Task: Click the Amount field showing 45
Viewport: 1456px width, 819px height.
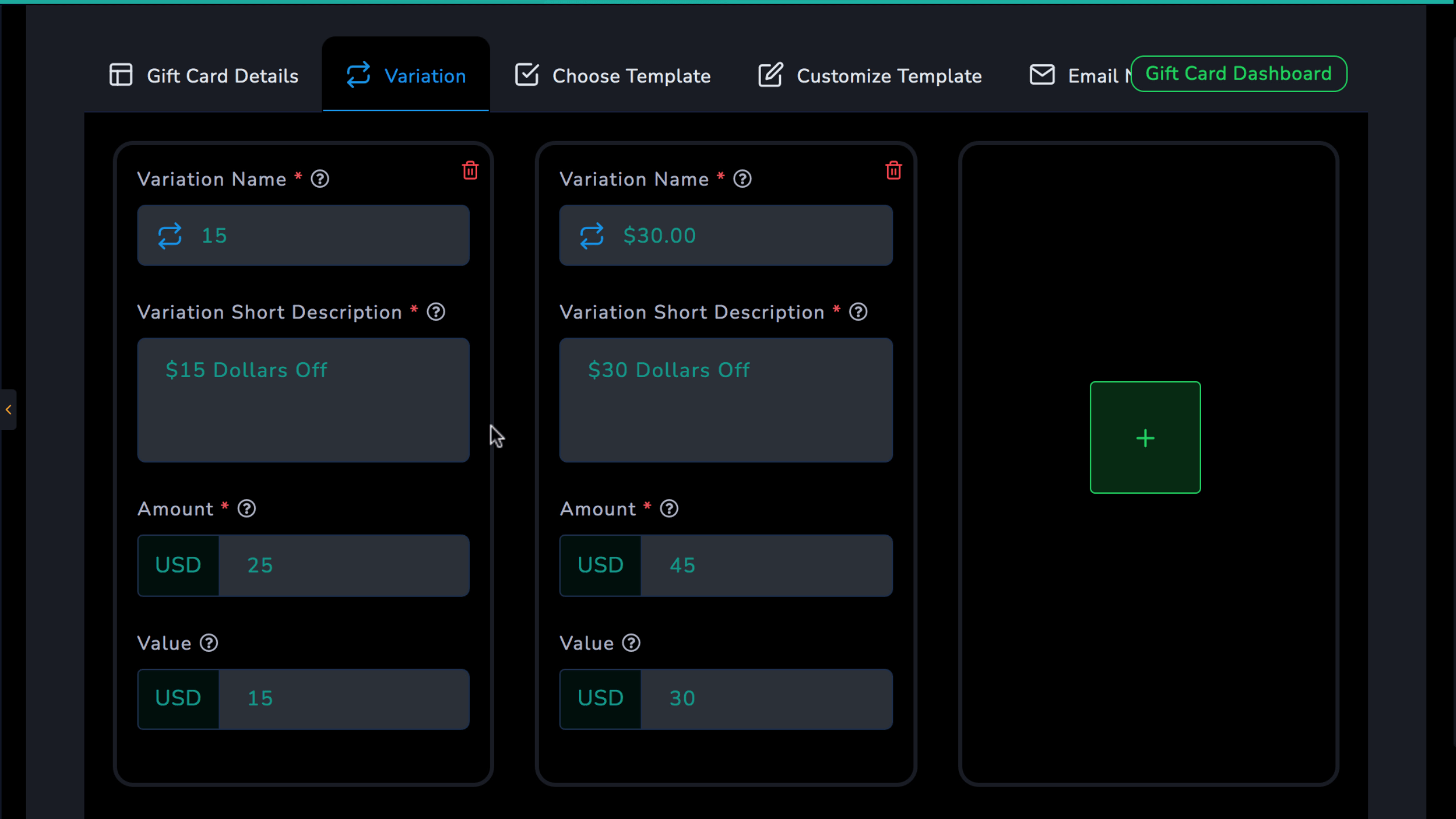Action: (x=767, y=565)
